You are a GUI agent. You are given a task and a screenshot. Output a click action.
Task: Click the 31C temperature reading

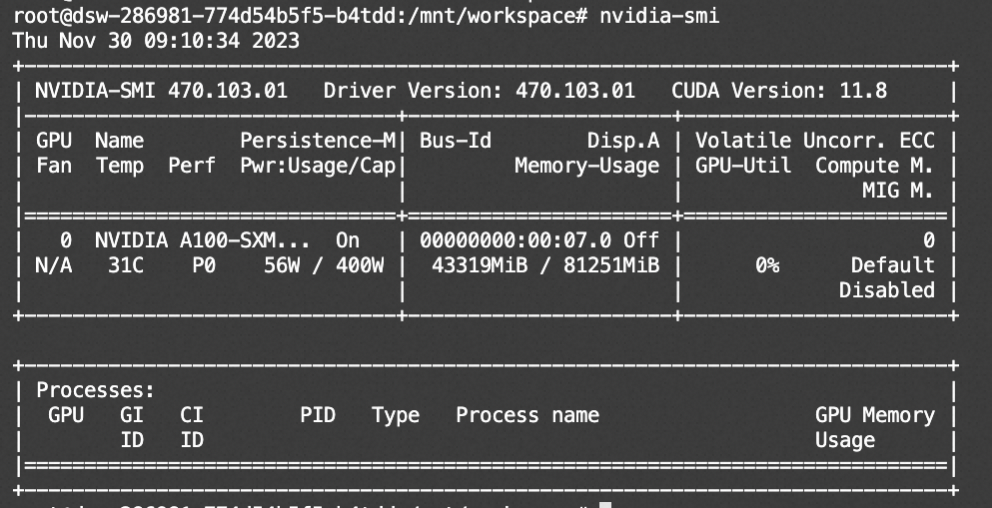click(x=120, y=266)
